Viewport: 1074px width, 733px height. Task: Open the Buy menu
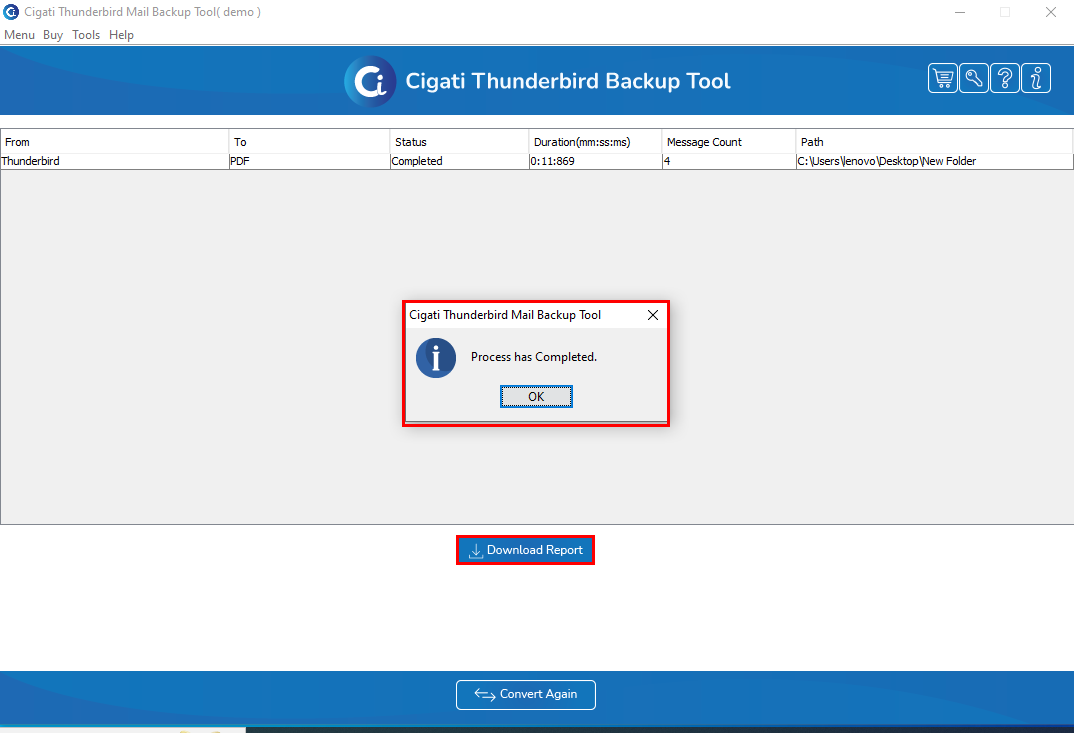coord(53,35)
